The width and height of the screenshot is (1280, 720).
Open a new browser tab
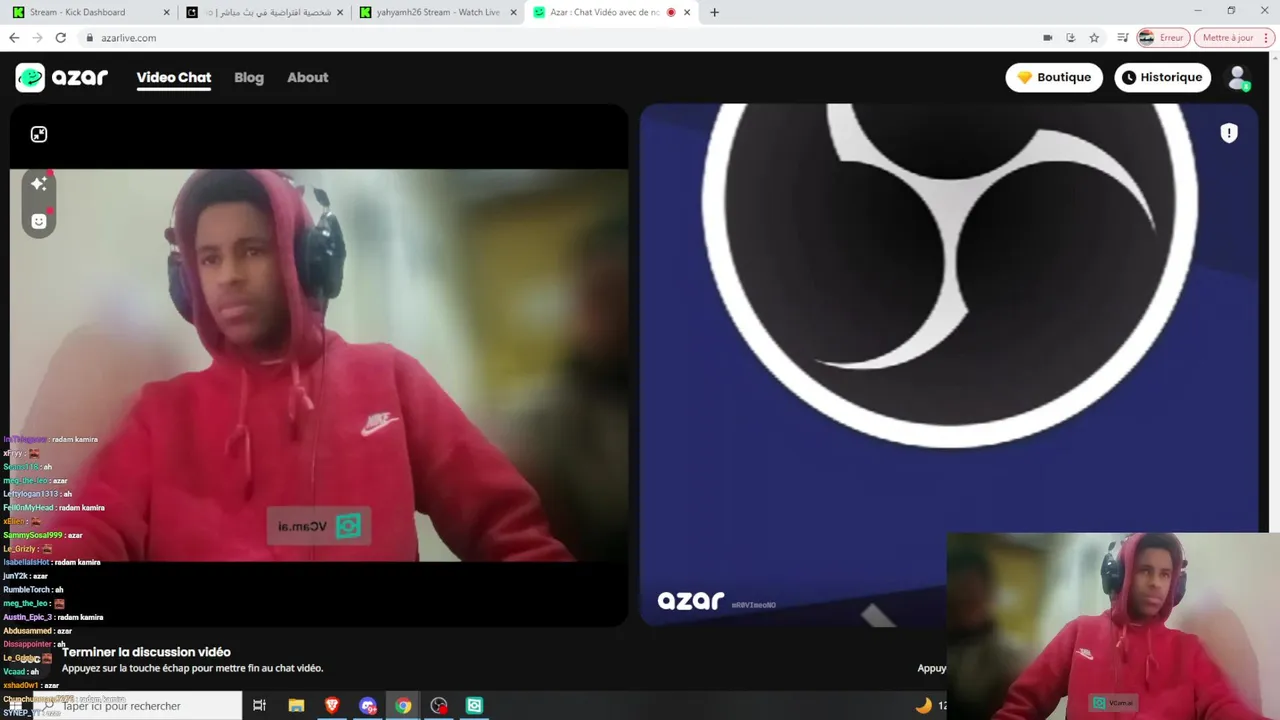[714, 12]
